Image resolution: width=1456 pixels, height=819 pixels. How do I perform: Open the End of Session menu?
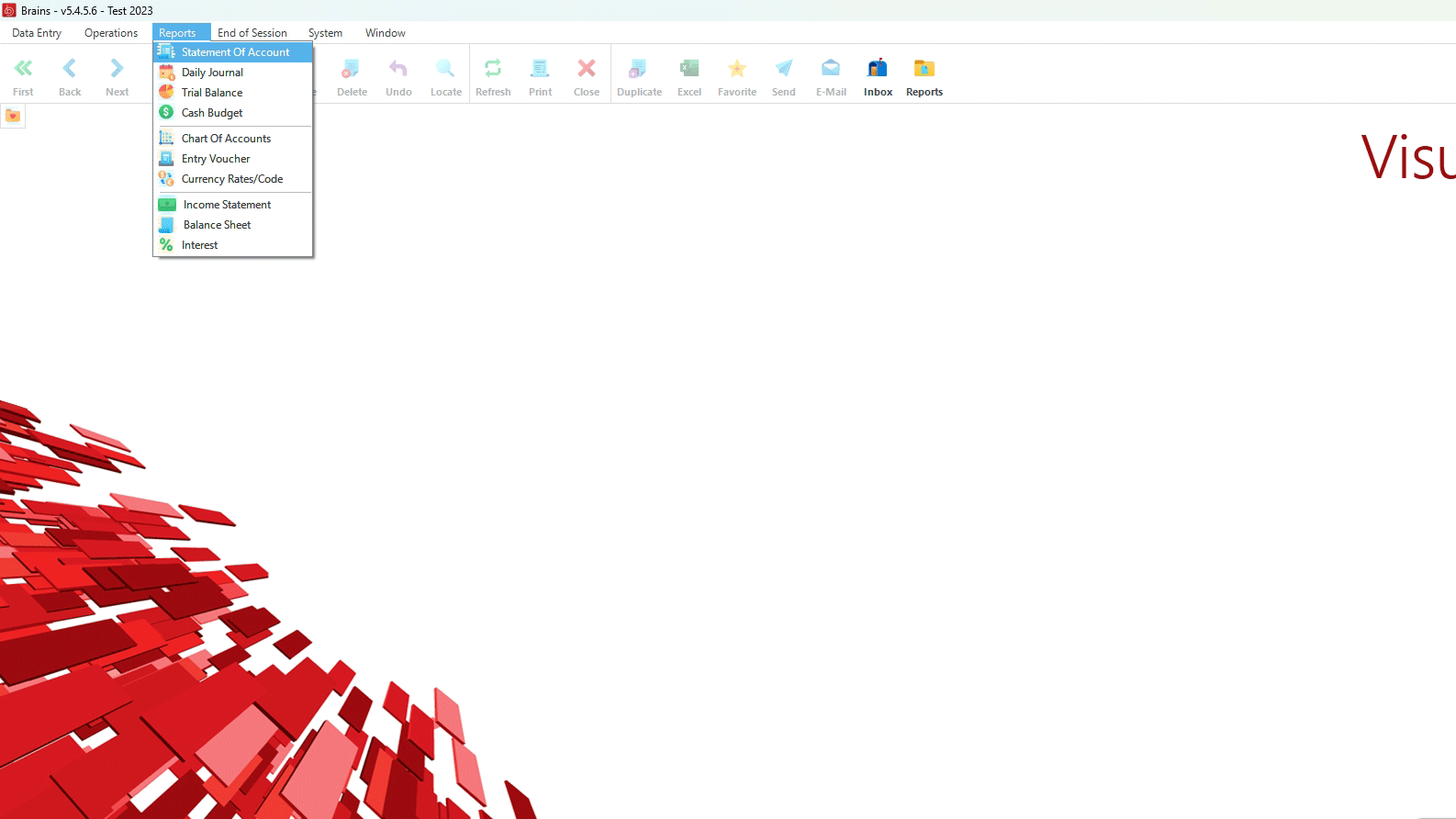click(252, 33)
